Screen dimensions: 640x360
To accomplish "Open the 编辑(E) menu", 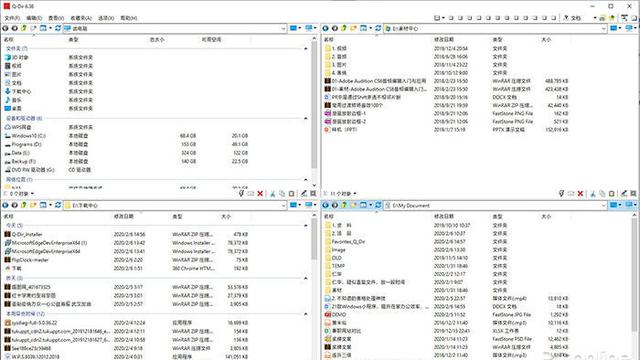I will tap(34, 18).
